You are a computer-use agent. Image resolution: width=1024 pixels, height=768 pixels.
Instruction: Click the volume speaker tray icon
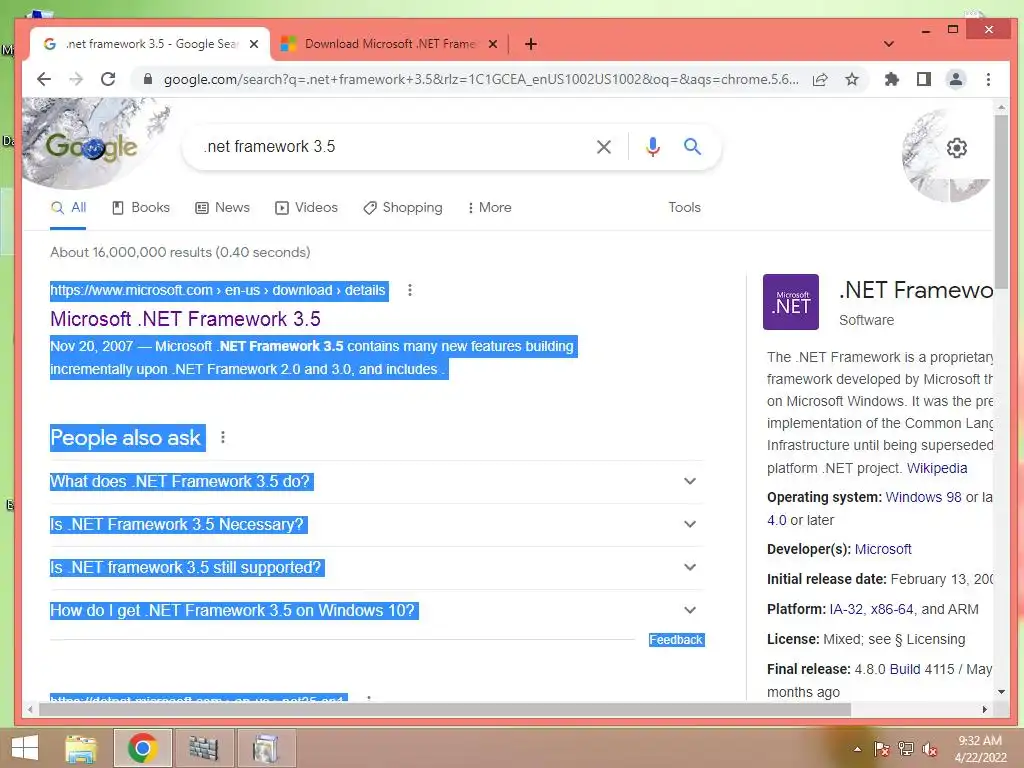click(x=930, y=750)
